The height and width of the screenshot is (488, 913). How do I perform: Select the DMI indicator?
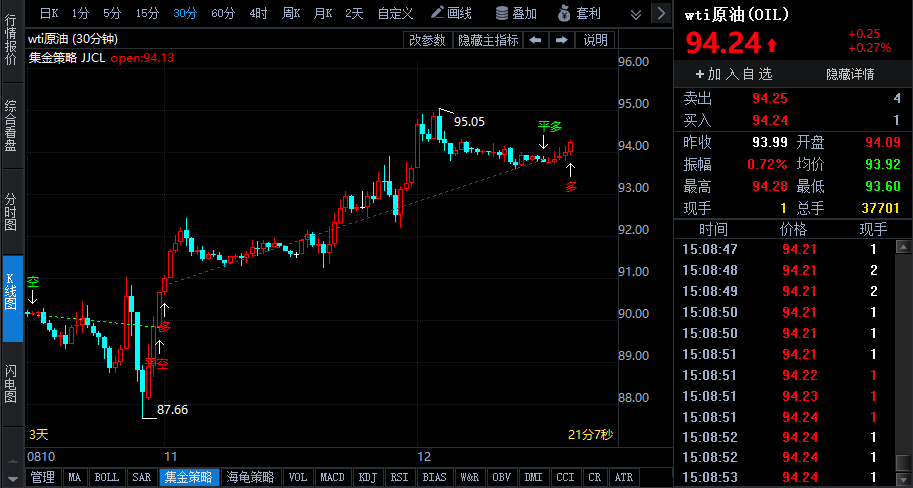tap(533, 477)
